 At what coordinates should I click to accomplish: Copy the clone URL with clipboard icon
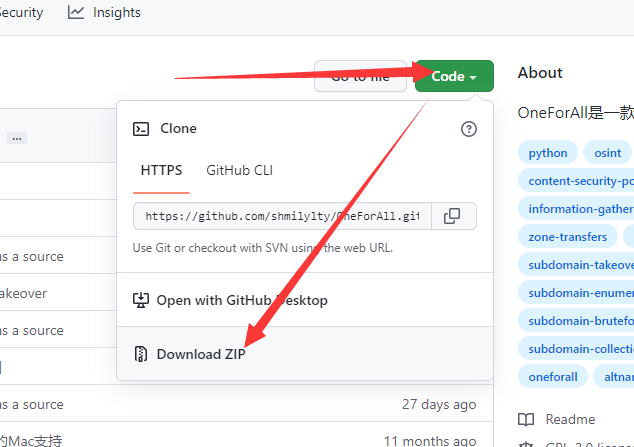click(454, 216)
